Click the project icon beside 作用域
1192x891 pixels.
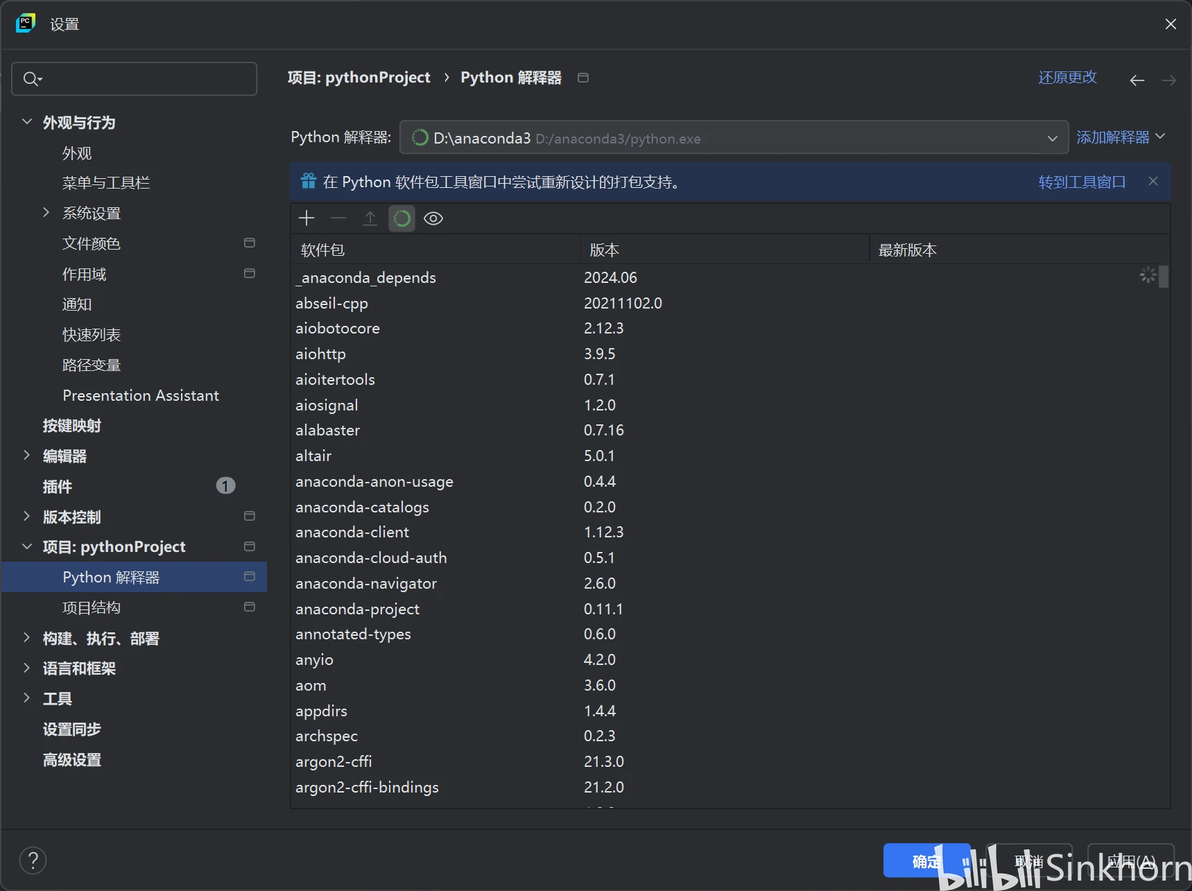249,274
